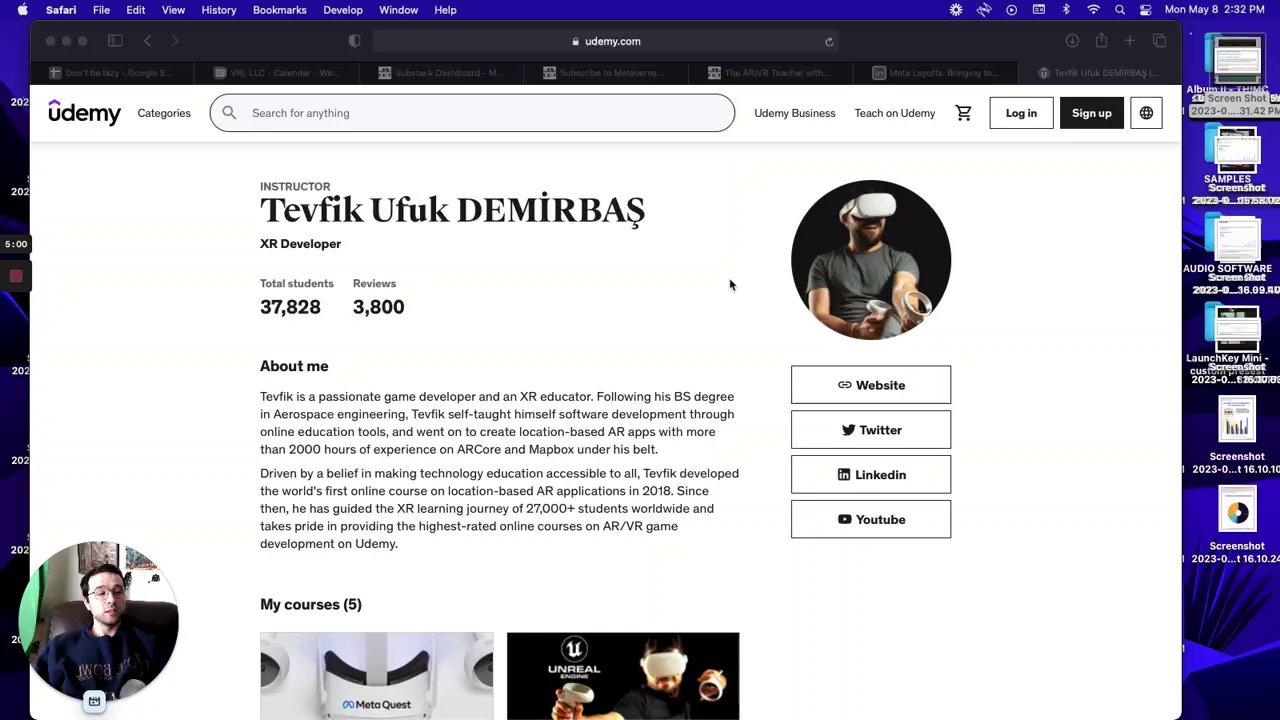Open Safari downloads icon
1280x720 pixels.
point(1072,41)
